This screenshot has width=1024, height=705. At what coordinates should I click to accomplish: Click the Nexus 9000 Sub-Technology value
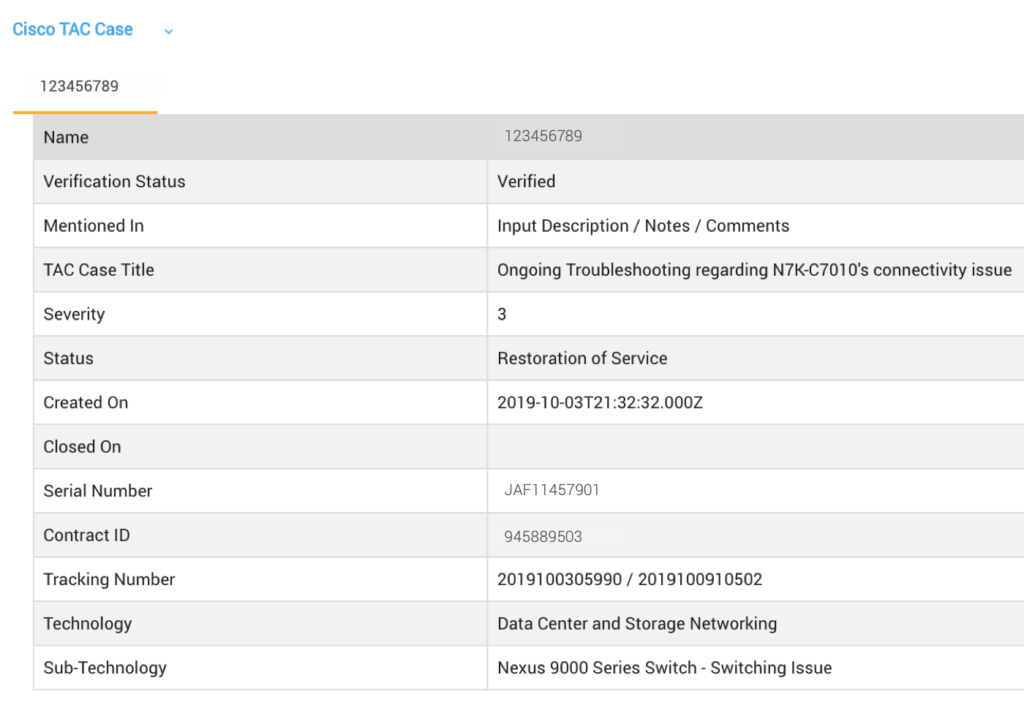664,667
